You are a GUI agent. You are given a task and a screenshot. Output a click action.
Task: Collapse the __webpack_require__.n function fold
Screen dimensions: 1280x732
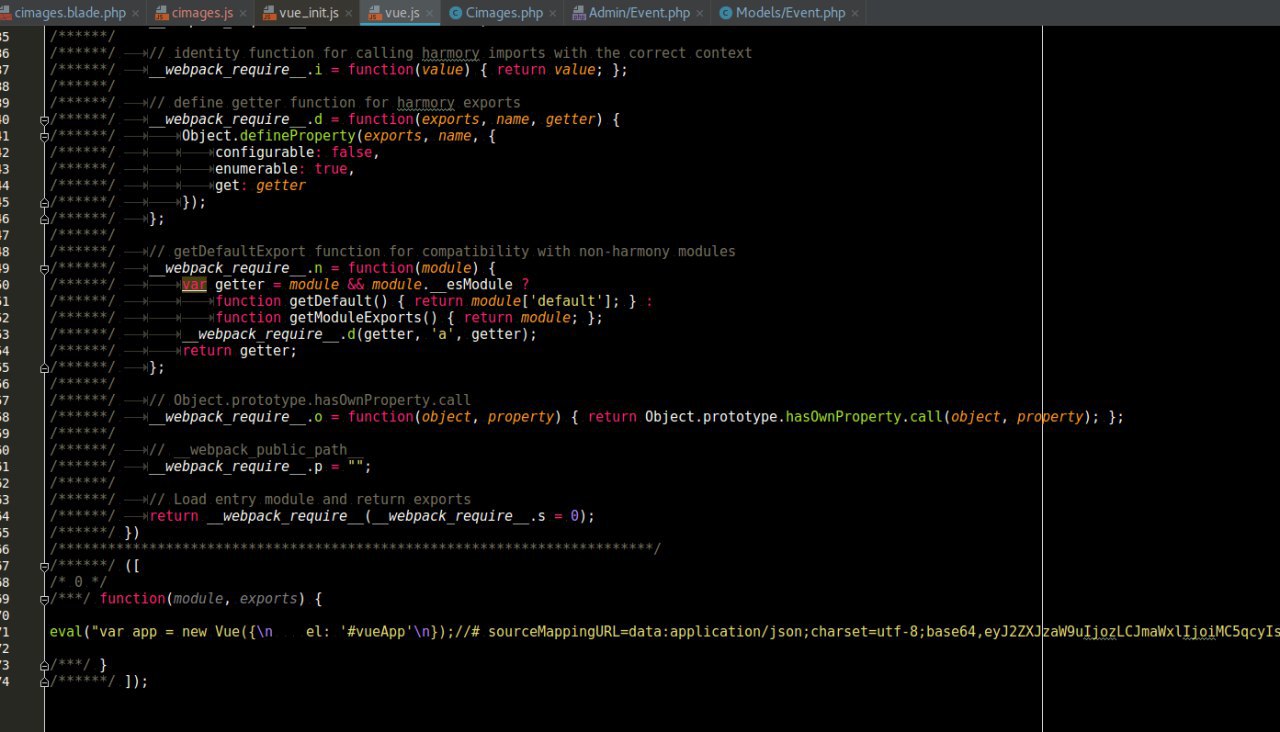click(x=44, y=268)
